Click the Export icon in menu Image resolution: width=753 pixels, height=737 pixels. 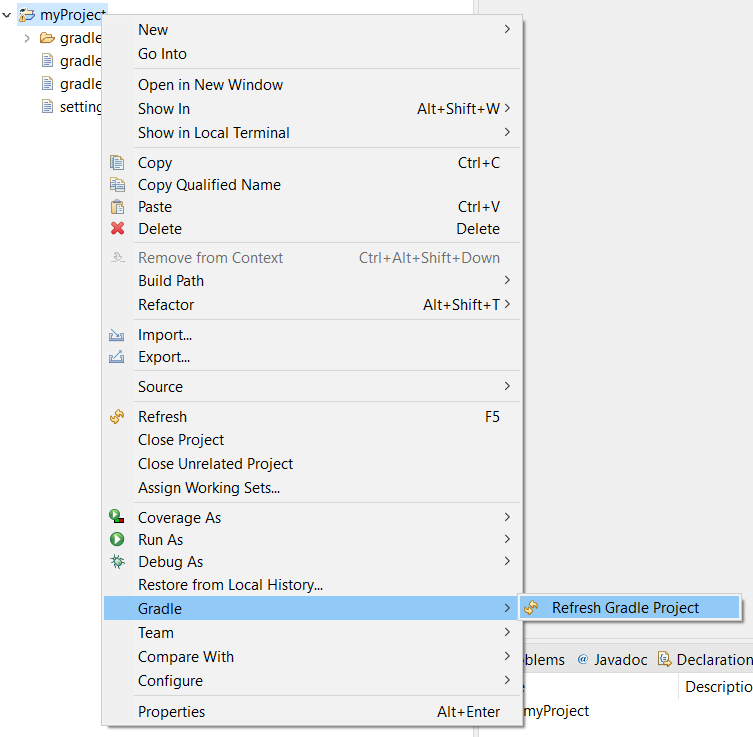[117, 357]
